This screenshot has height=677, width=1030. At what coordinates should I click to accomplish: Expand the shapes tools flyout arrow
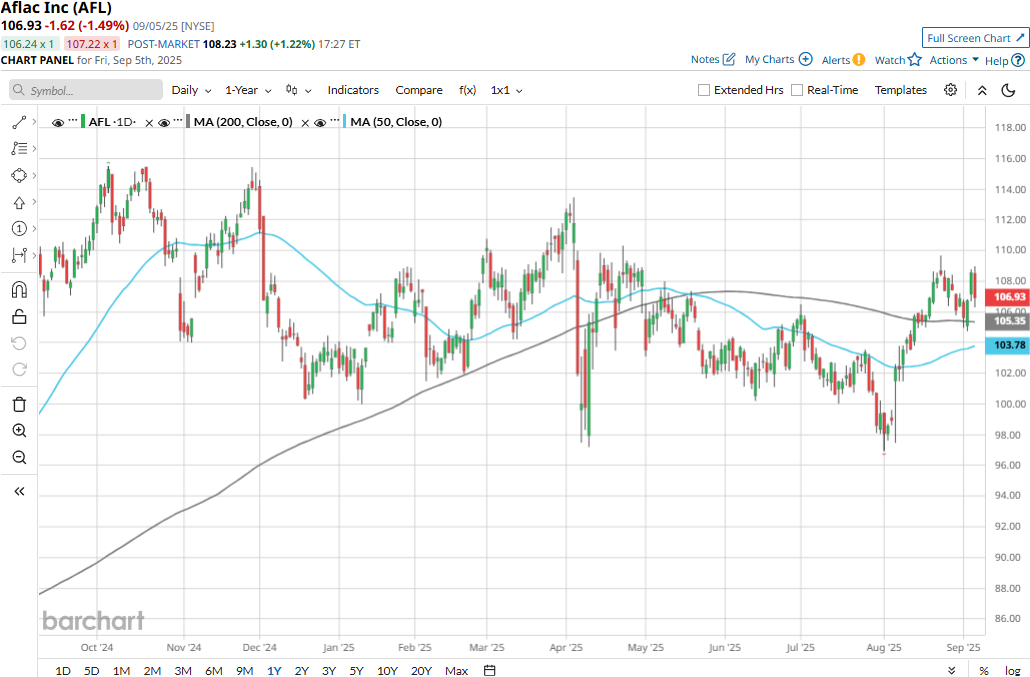pos(34,175)
